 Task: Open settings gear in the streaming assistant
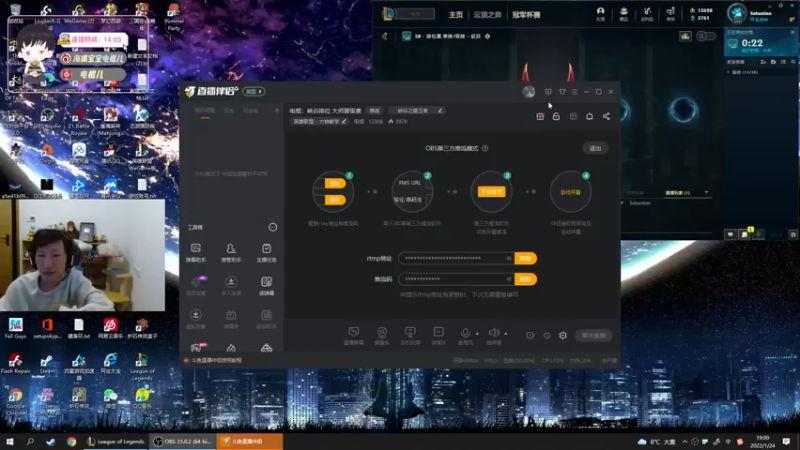[563, 335]
